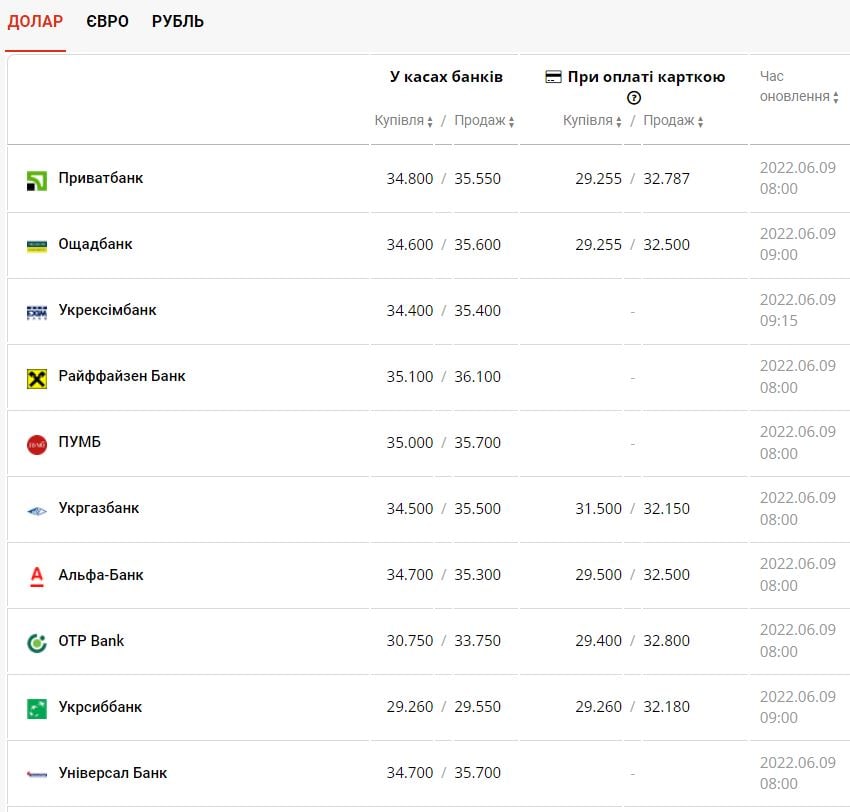The image size is (850, 812).
Task: Click the OTP Bank green logo
Action: pos(37,642)
